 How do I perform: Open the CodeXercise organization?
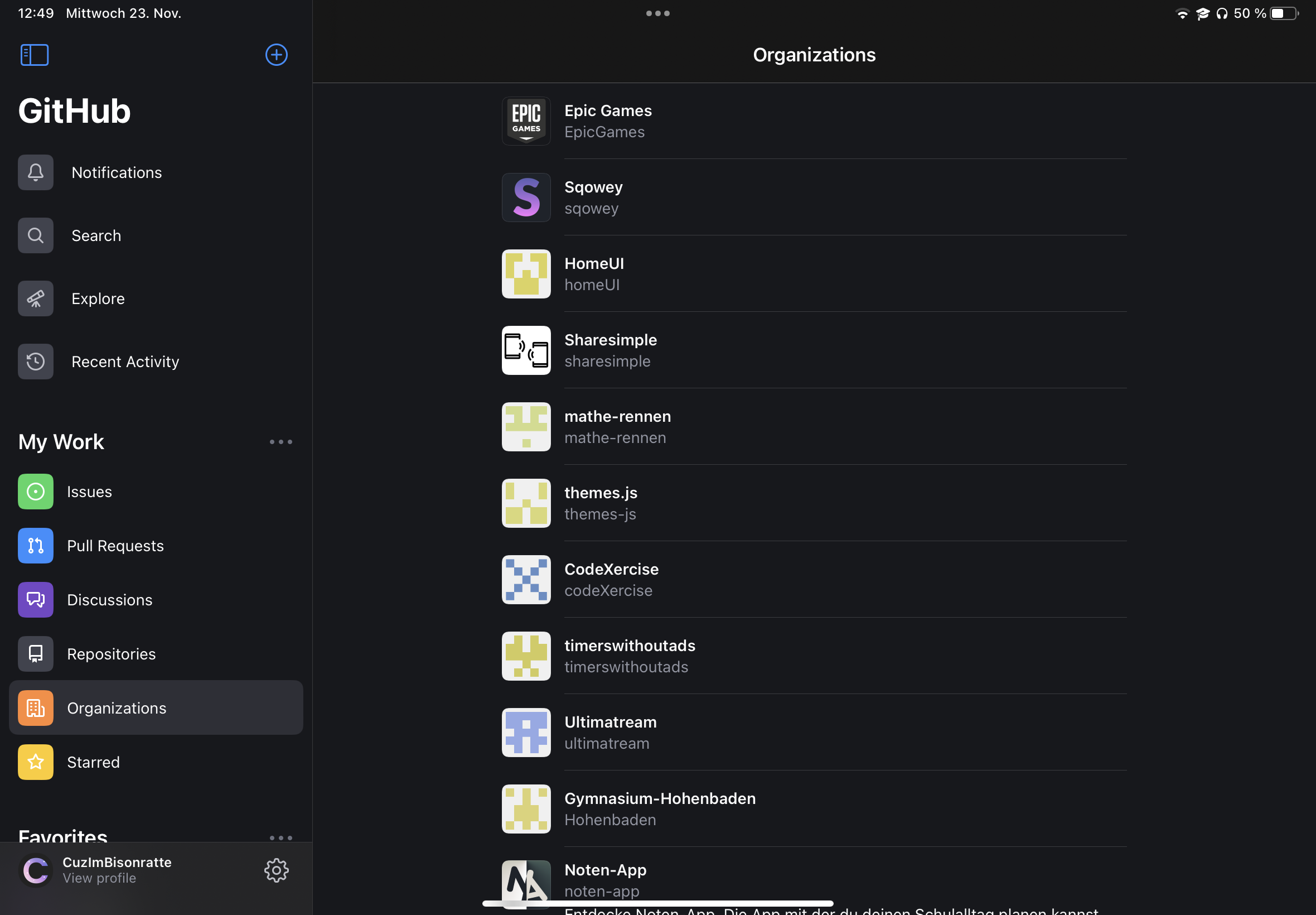pyautogui.click(x=814, y=580)
